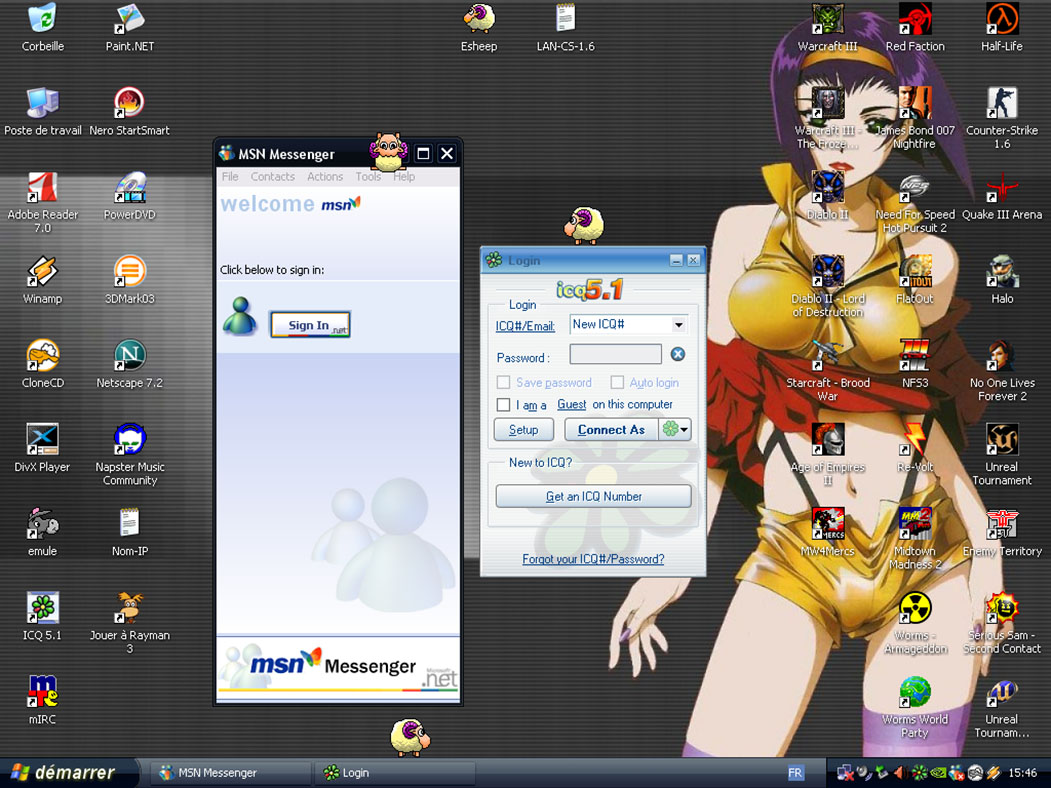1051x788 pixels.
Task: Click the ICQ Setup button
Action: 523,430
